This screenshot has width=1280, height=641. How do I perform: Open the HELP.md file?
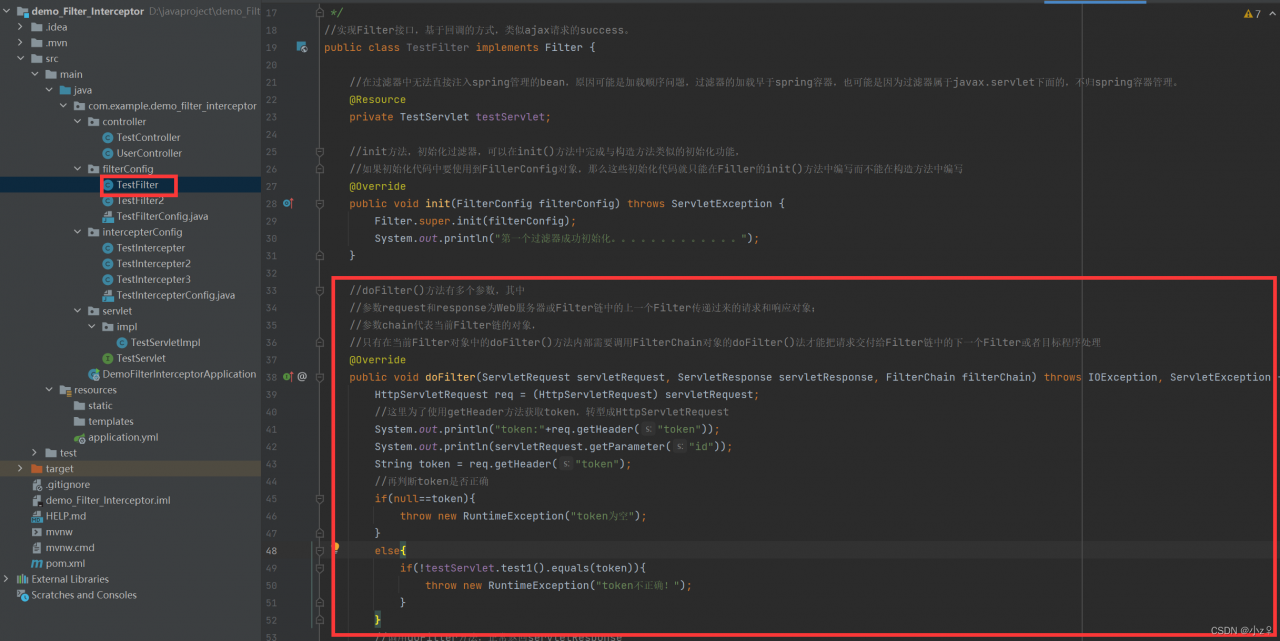pyautogui.click(x=65, y=516)
